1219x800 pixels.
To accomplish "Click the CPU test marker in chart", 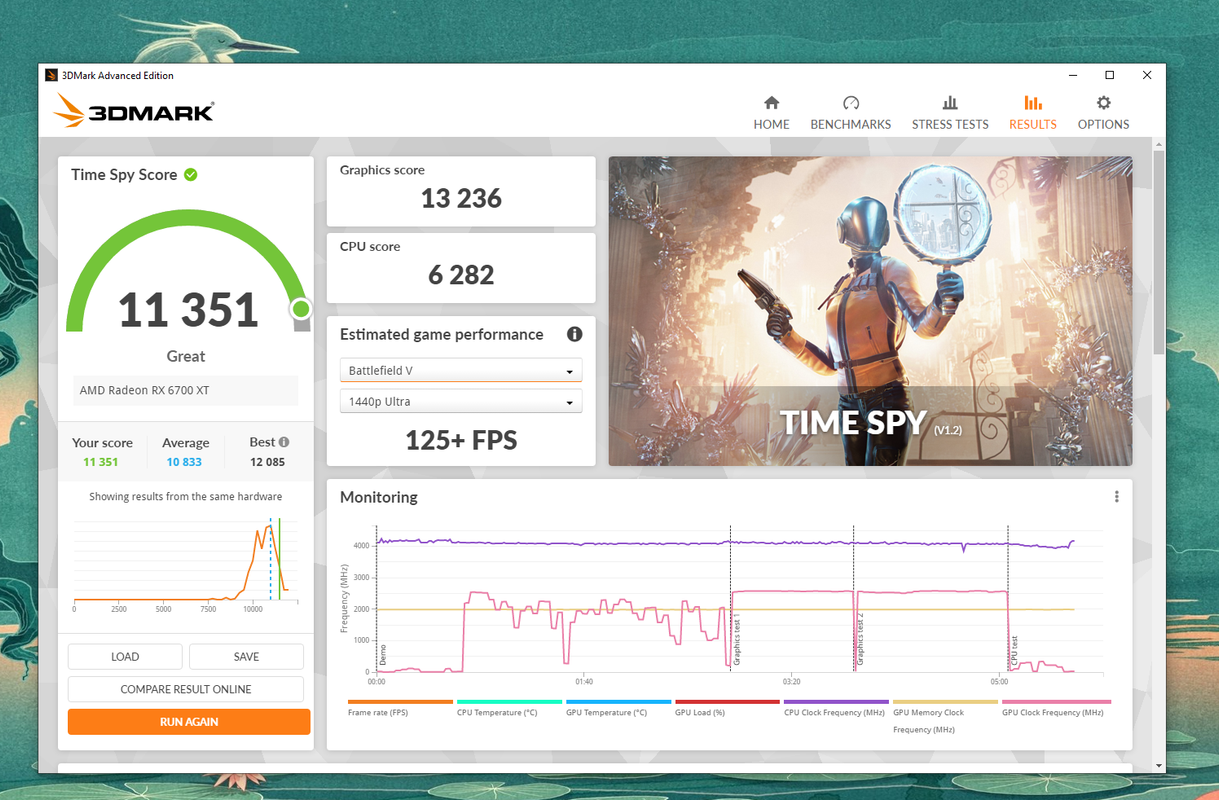I will pyautogui.click(x=1014, y=651).
